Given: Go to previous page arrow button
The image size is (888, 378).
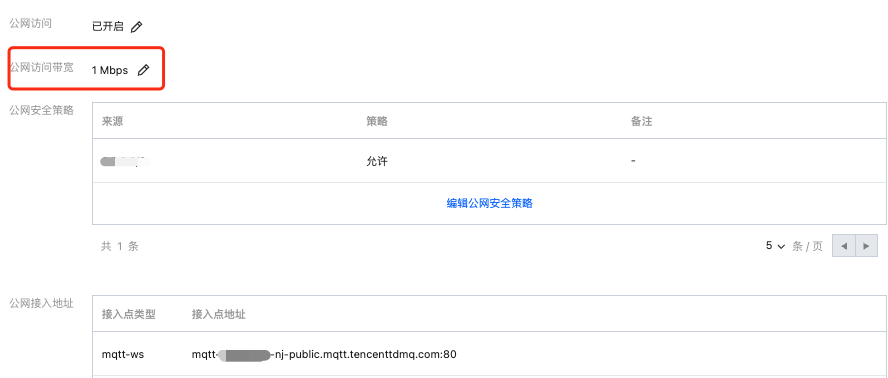Looking at the screenshot, I should [844, 246].
